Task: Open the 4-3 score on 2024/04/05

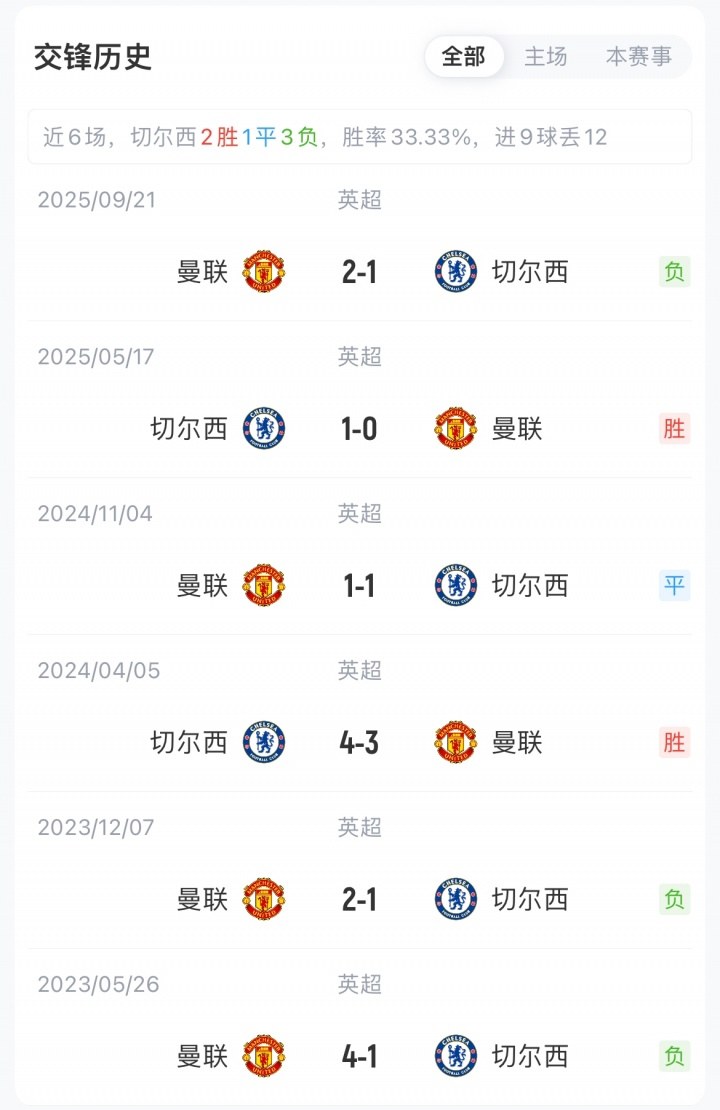Action: coord(359,742)
